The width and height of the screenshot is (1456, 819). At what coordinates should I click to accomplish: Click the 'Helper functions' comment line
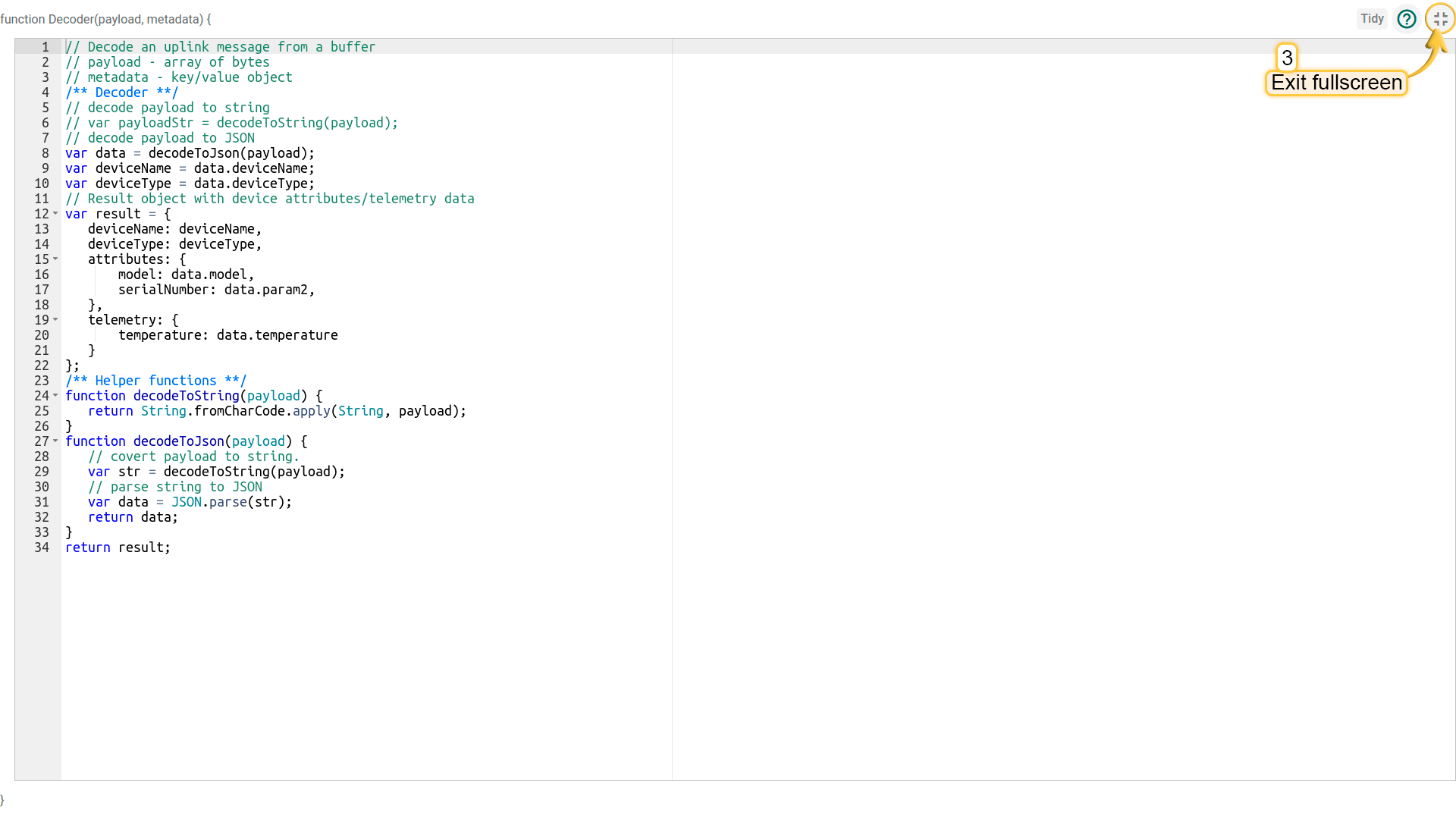155,381
